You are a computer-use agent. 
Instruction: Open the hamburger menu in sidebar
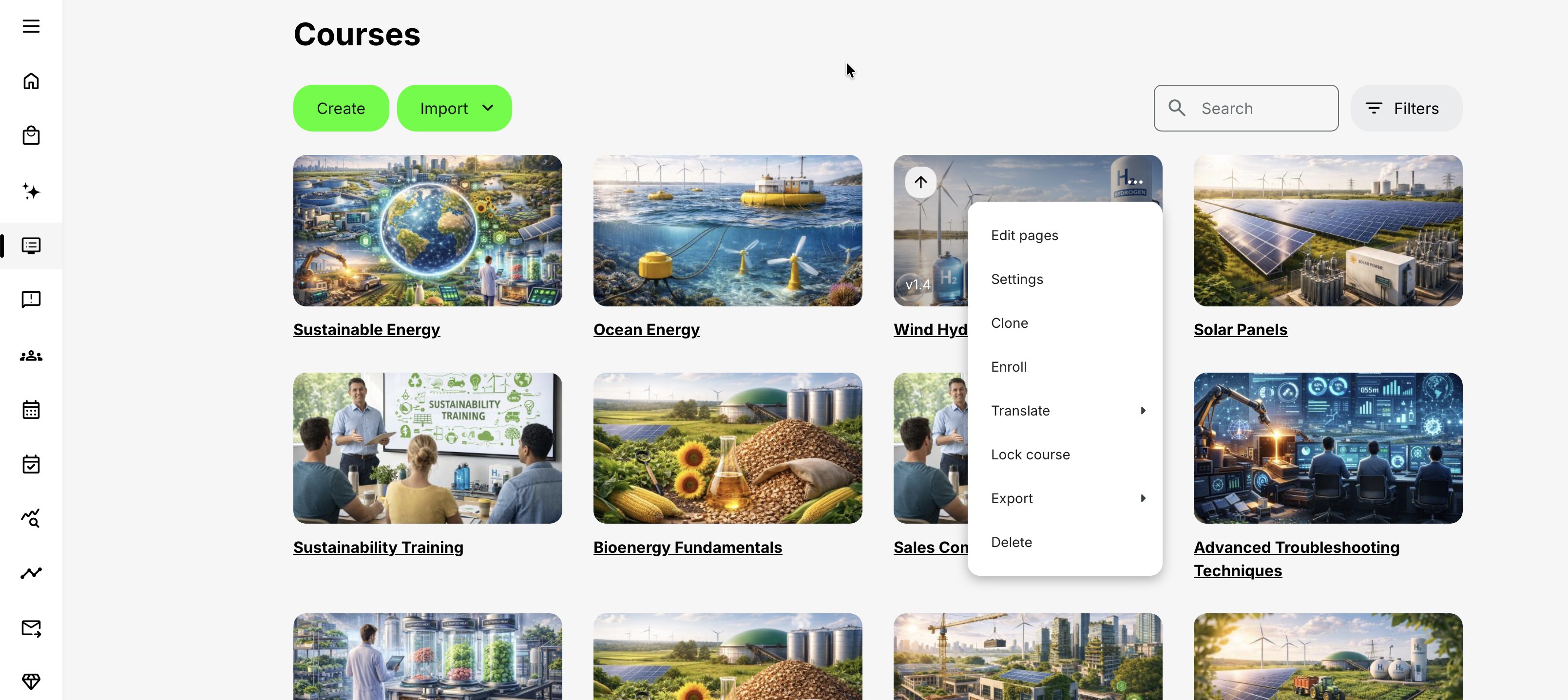click(x=31, y=26)
